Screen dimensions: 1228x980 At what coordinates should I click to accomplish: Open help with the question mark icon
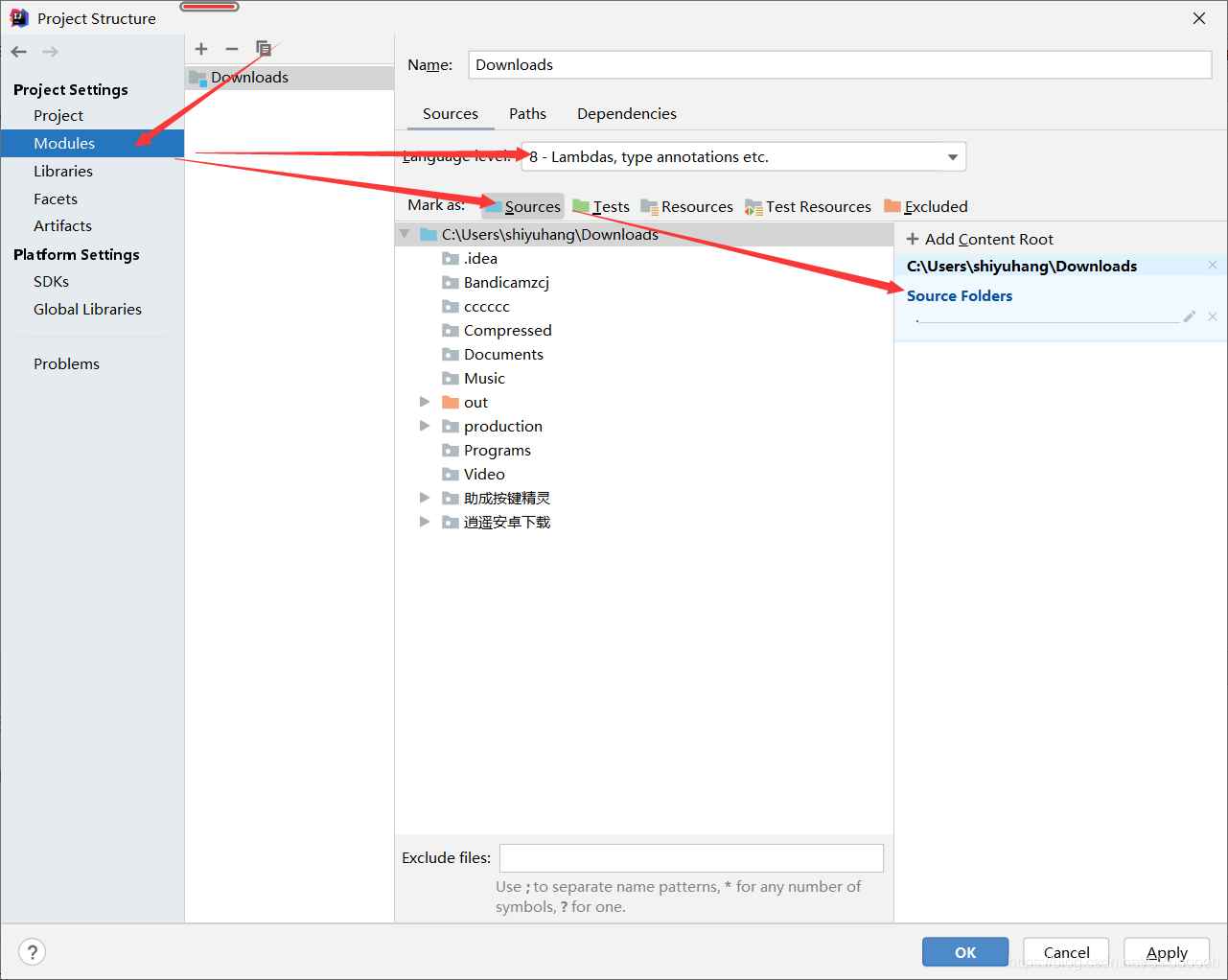[x=33, y=952]
